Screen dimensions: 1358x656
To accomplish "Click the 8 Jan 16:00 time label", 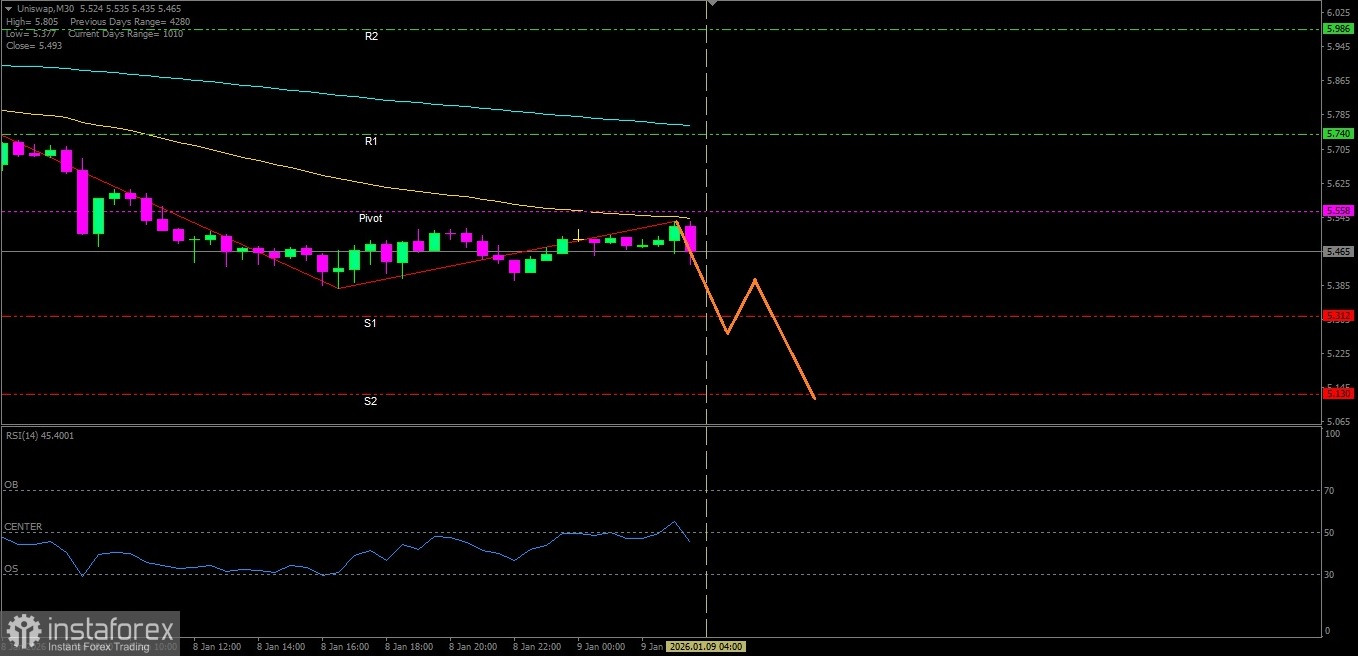I will tap(345, 647).
